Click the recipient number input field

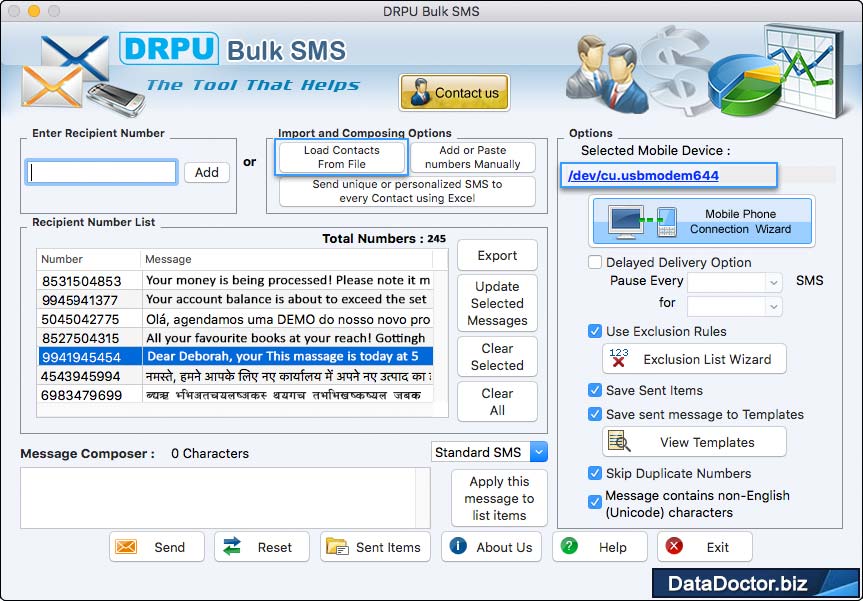(x=102, y=172)
